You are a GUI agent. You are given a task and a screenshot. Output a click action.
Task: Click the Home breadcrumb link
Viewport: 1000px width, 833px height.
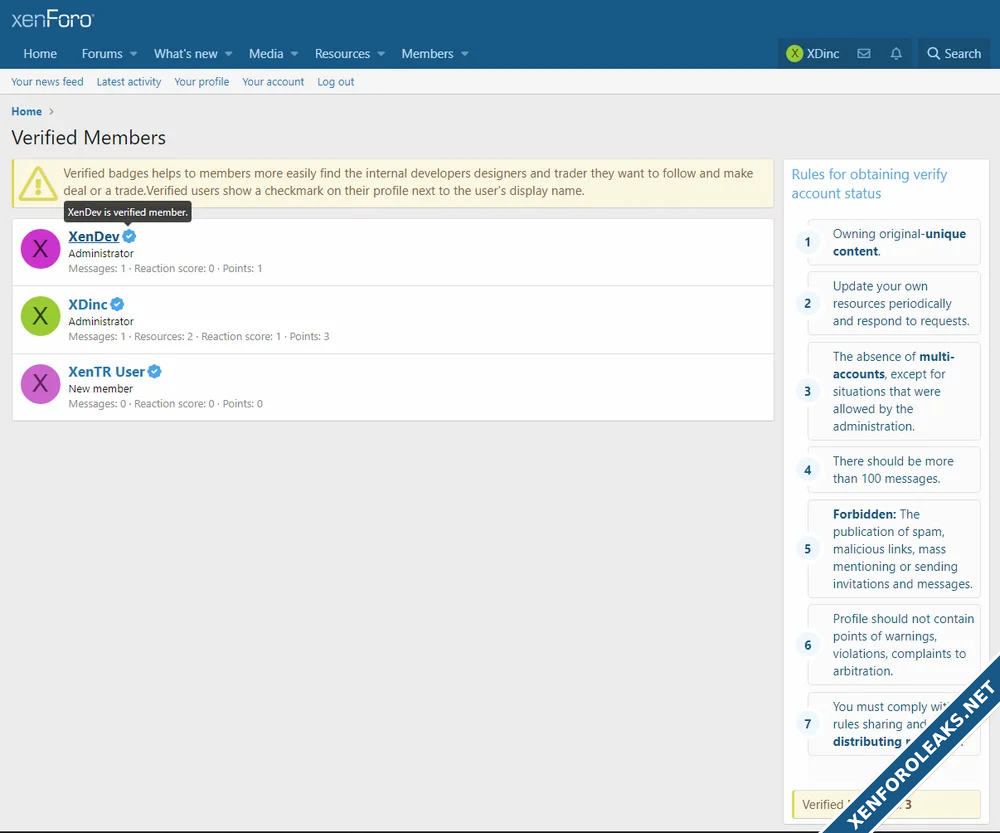pos(27,112)
